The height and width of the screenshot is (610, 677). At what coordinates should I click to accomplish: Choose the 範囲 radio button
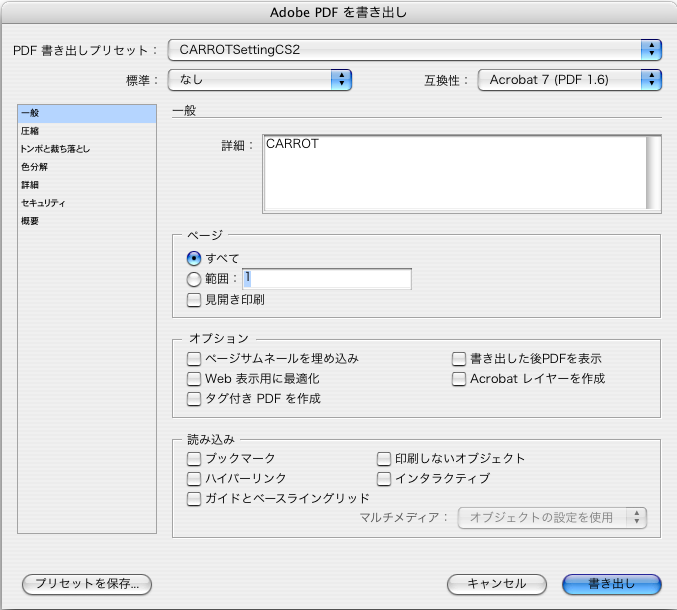194,279
